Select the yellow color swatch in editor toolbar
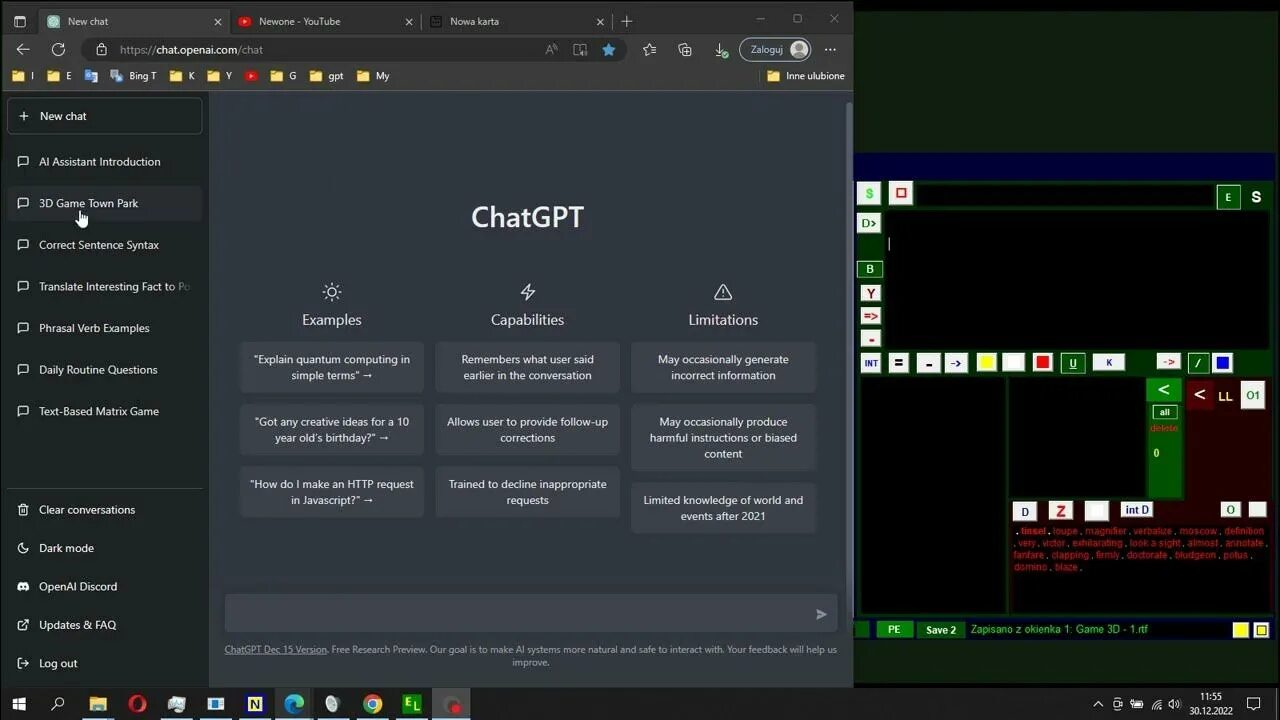1280x720 pixels. pyautogui.click(x=986, y=362)
